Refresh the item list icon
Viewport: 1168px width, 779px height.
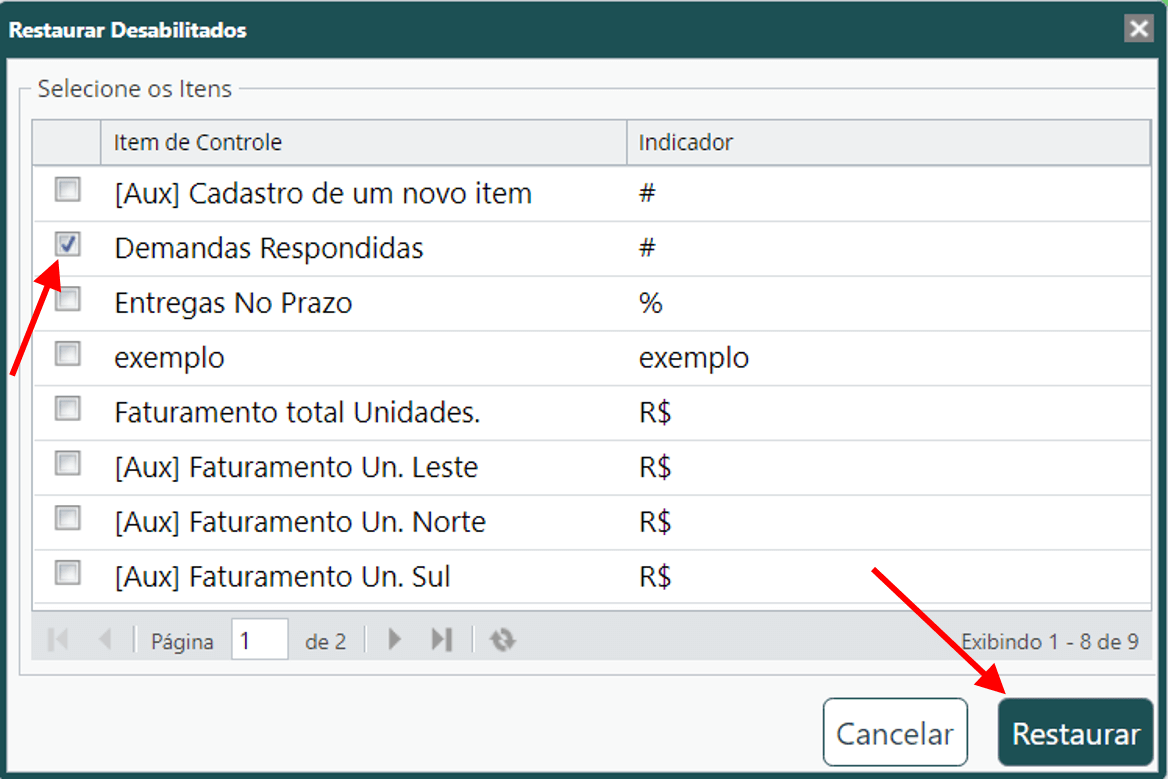[x=503, y=640]
